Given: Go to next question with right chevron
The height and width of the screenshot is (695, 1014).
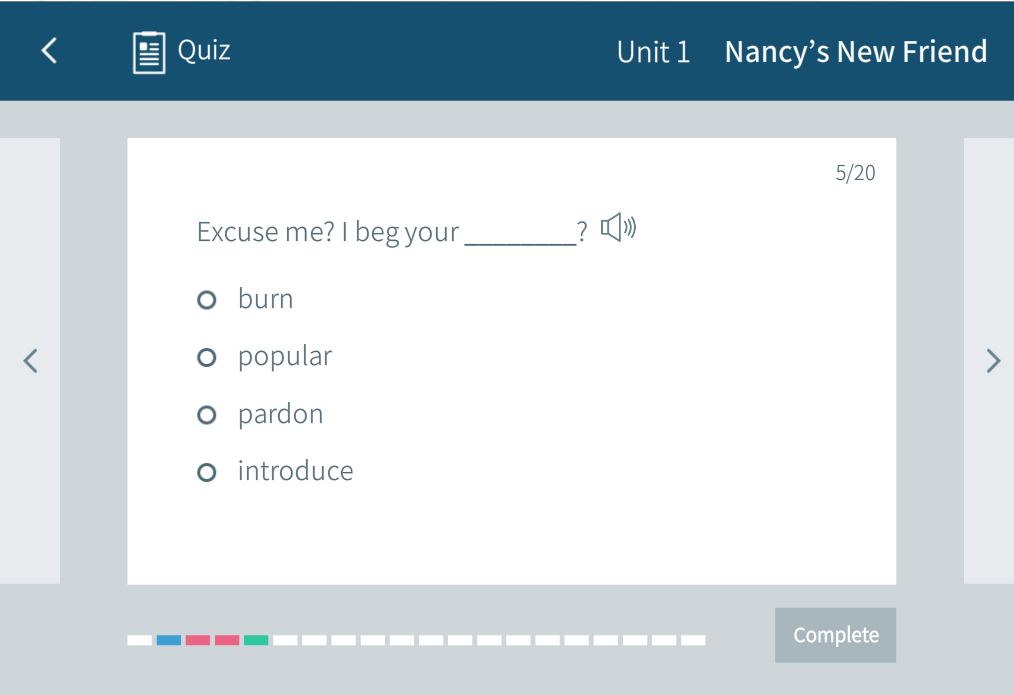Looking at the screenshot, I should (992, 361).
